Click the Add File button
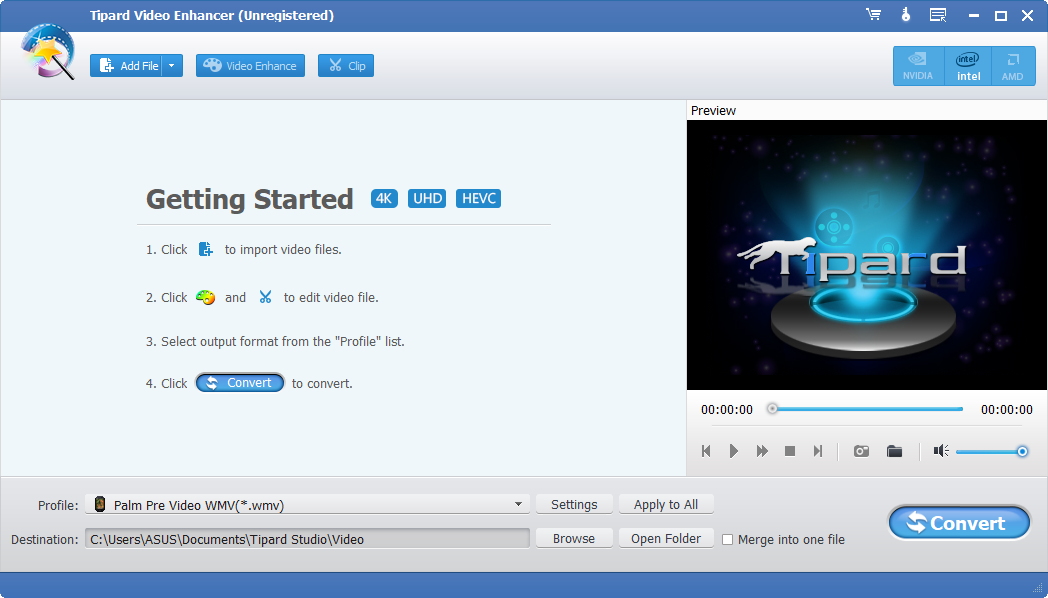Screen dimensions: 1048x598 click(126, 65)
